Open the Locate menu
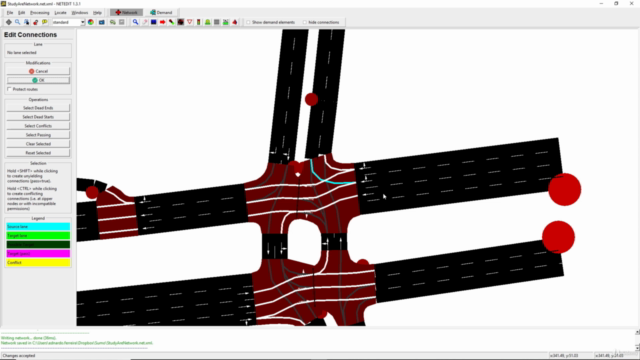Screen dimensions: 640x360 point(60,13)
